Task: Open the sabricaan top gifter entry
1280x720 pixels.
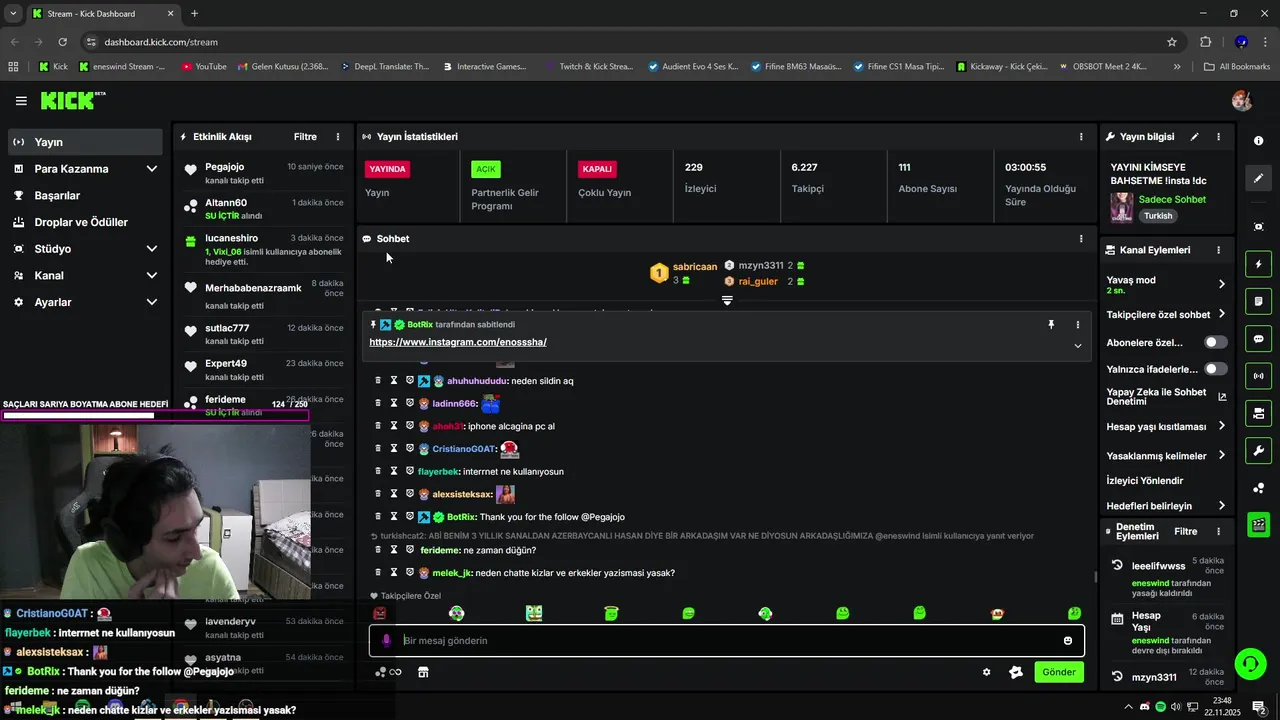Action: point(684,273)
